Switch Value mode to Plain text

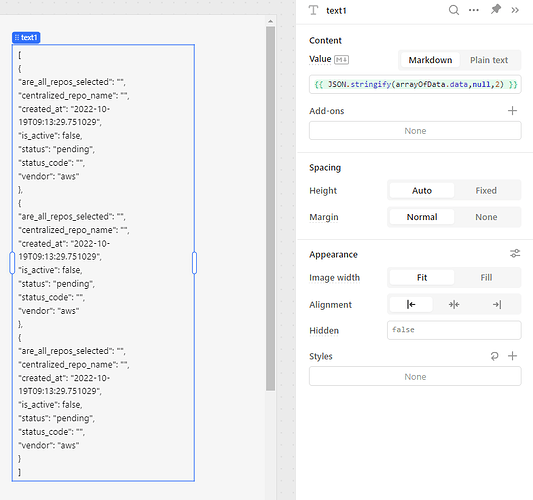[x=489, y=60]
